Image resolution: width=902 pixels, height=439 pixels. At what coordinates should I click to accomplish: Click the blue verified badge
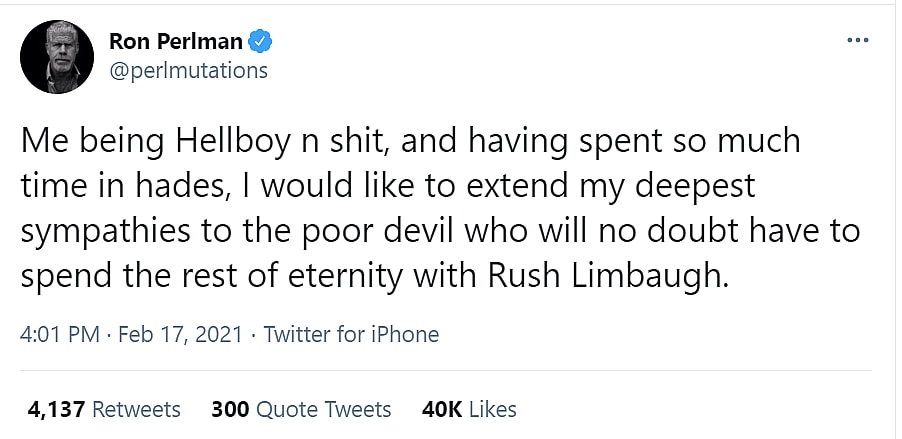point(262,43)
